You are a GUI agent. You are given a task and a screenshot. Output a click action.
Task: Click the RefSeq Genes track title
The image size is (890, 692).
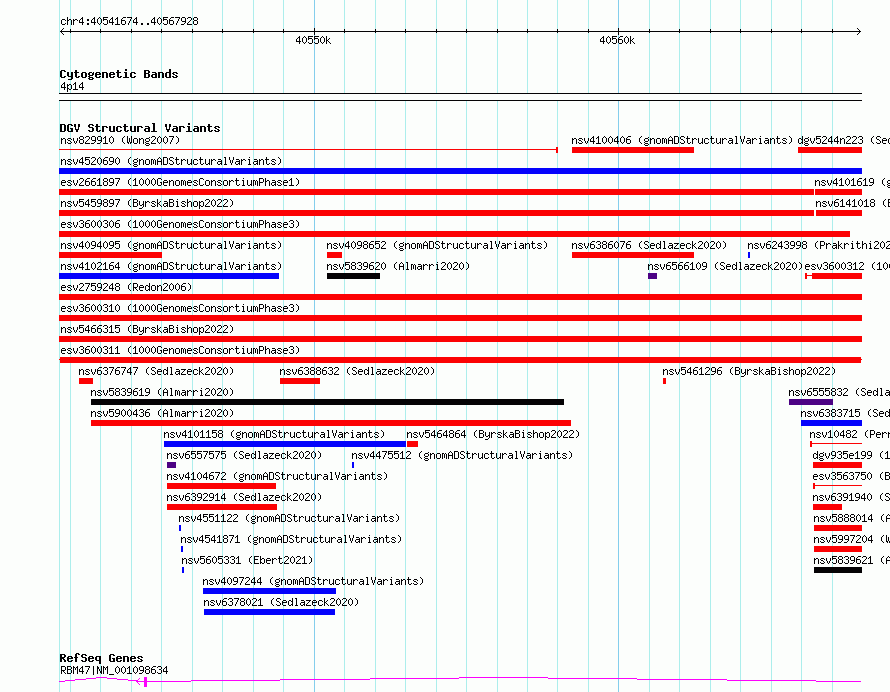(101, 658)
